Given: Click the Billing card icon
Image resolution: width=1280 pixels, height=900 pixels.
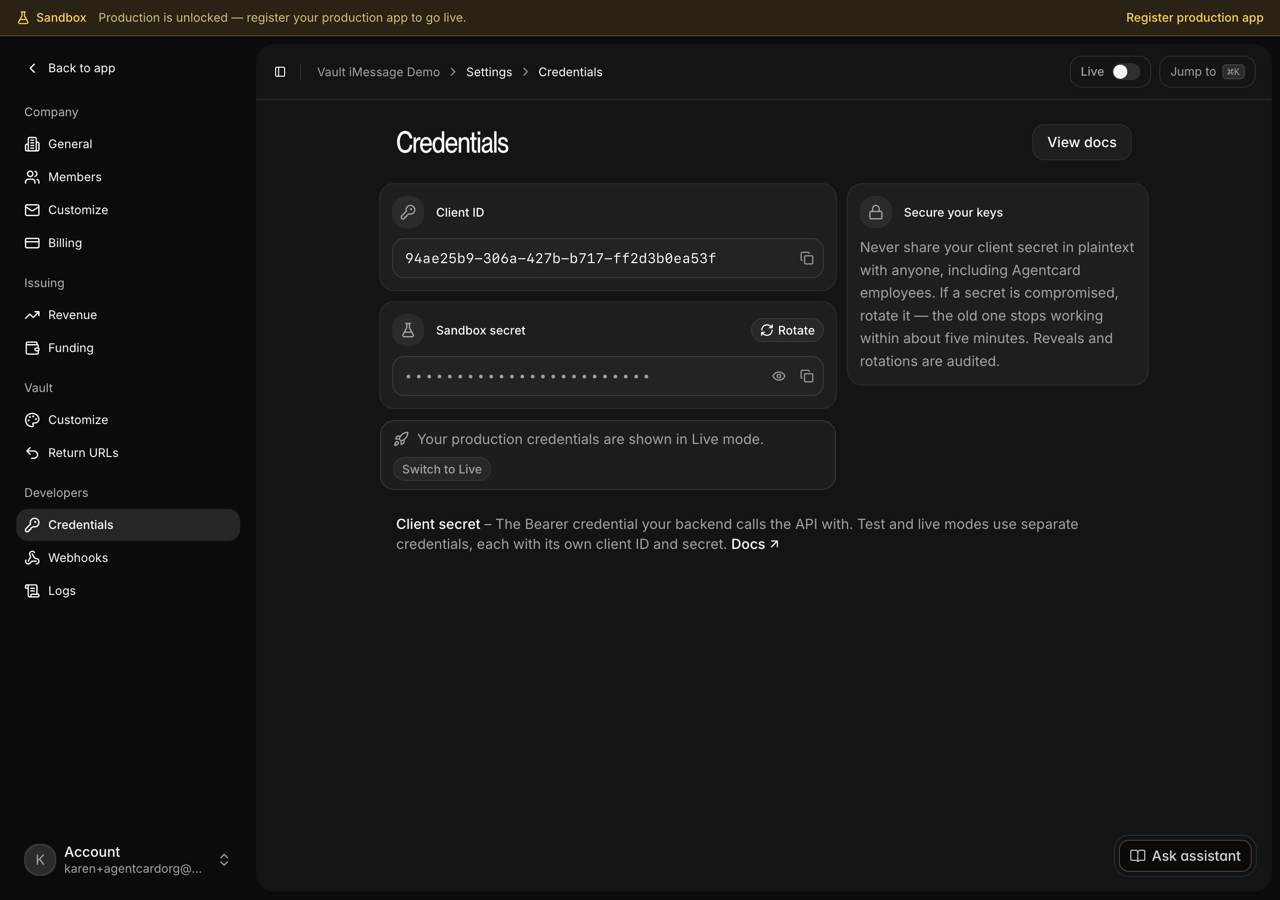Looking at the screenshot, I should tap(32, 243).
